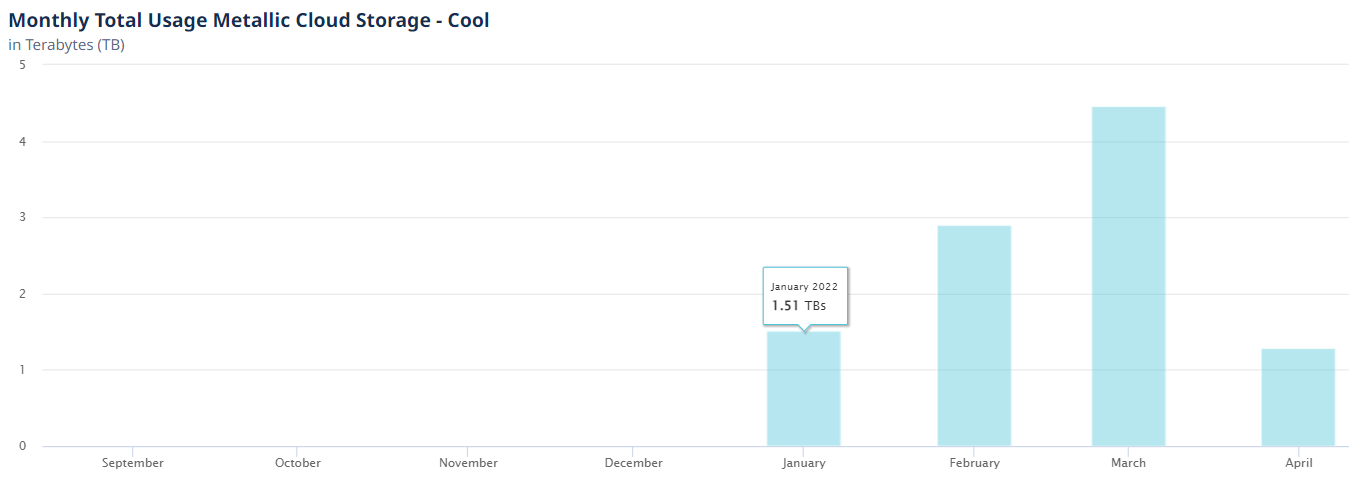Select the November axis label
The height and width of the screenshot is (490, 1349).
click(x=468, y=463)
